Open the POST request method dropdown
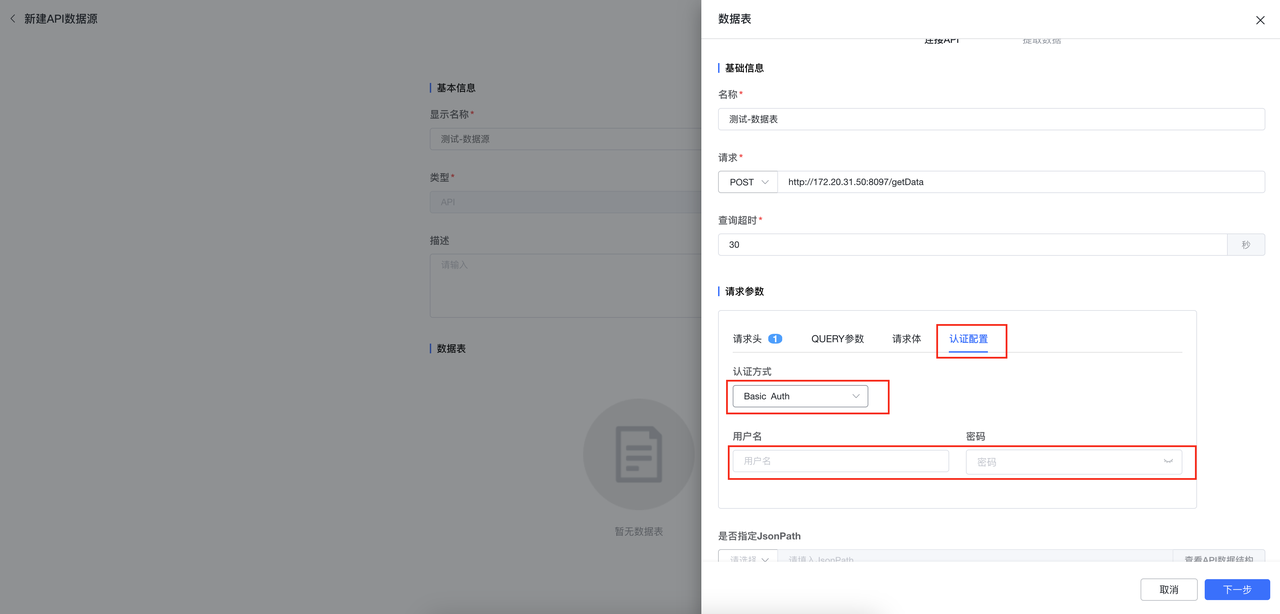This screenshot has width=1280, height=614. tap(747, 182)
